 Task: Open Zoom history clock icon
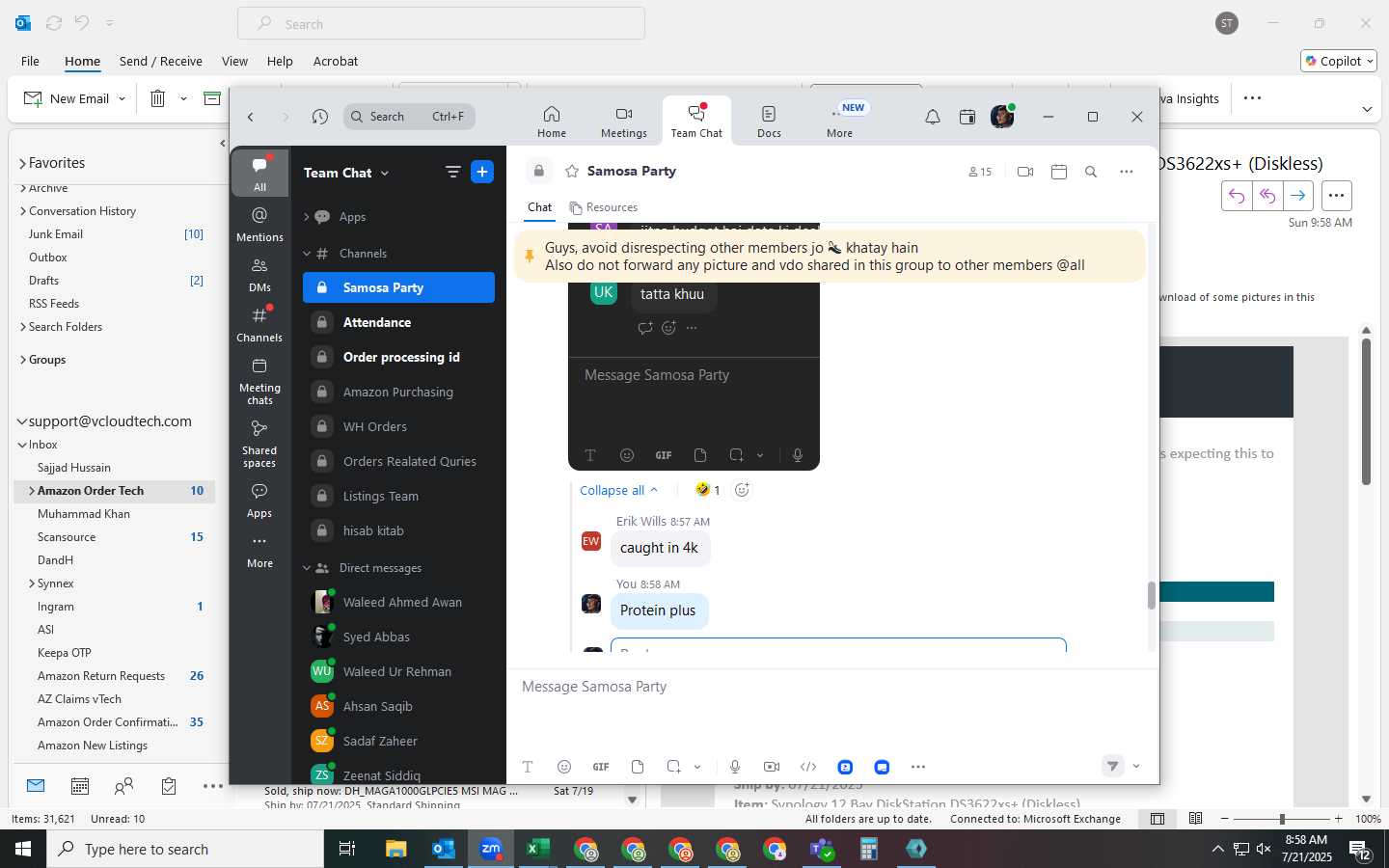point(320,117)
